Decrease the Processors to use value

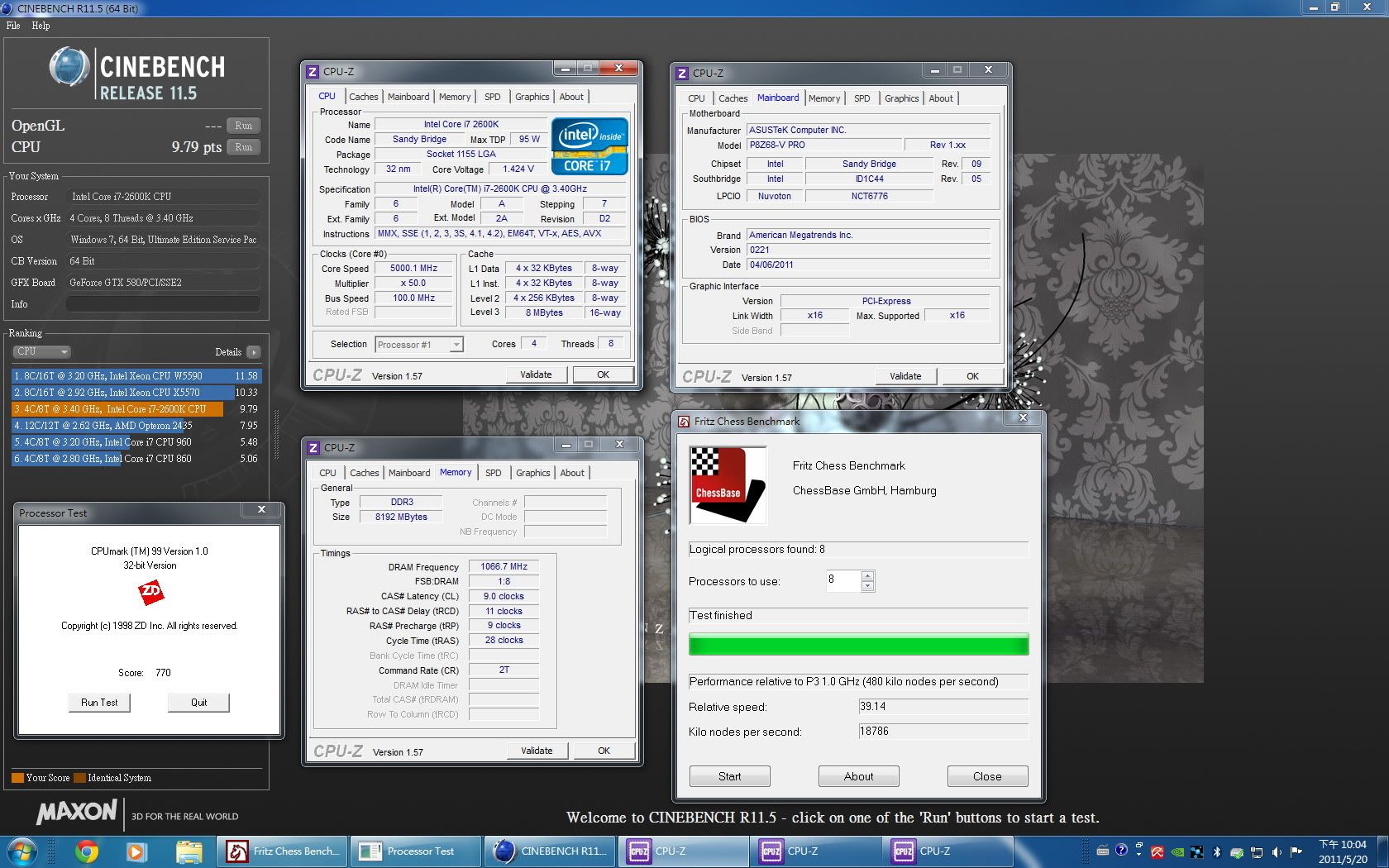tap(867, 586)
